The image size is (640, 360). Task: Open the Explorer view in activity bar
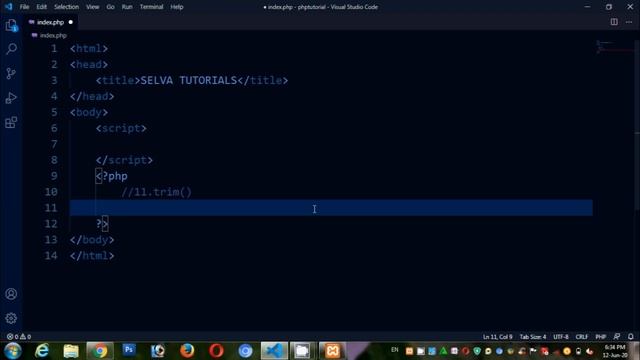(x=11, y=25)
